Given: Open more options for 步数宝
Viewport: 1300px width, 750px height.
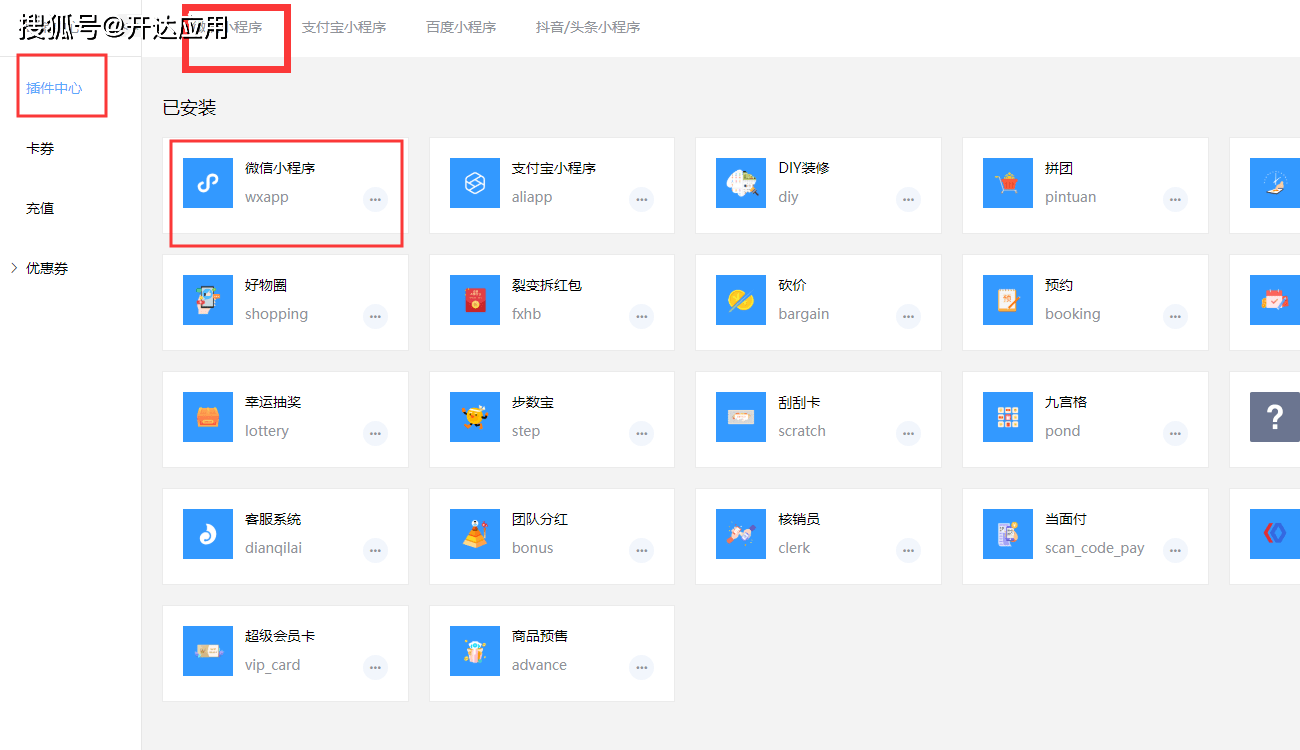Looking at the screenshot, I should [642, 433].
